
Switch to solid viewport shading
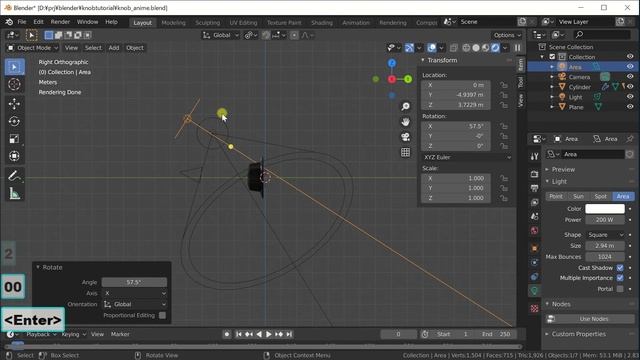pos(476,48)
